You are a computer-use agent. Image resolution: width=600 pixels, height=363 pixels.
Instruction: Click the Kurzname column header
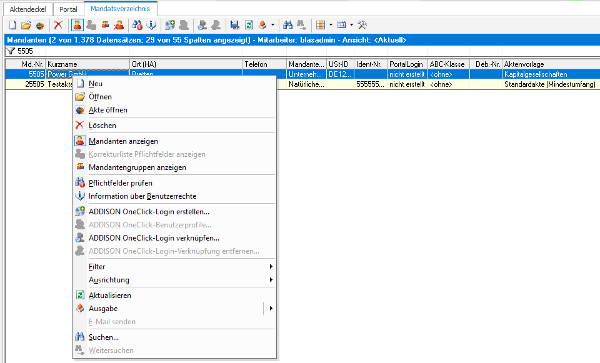coord(87,64)
